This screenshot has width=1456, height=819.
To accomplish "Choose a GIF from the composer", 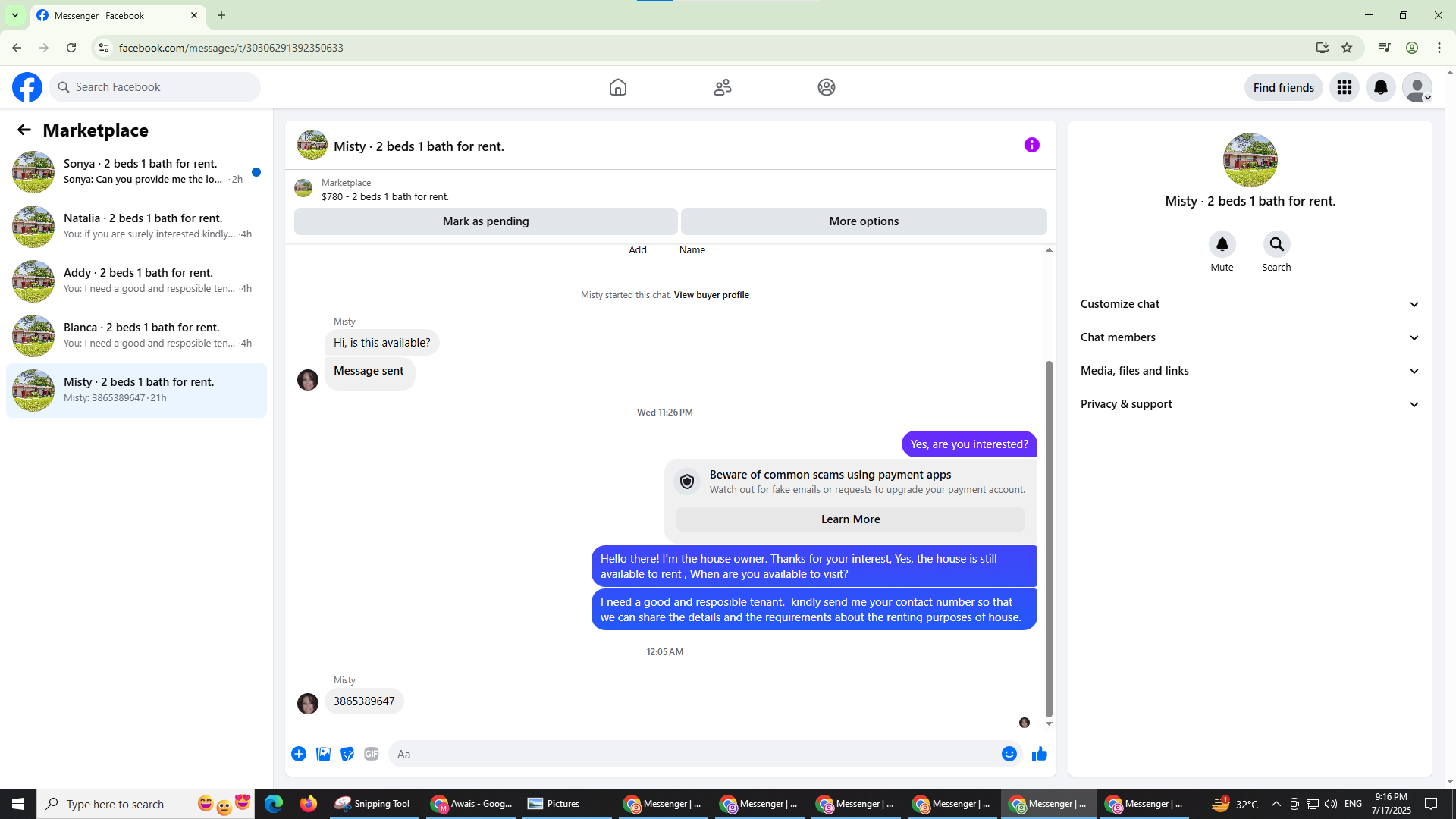I will coord(372,754).
